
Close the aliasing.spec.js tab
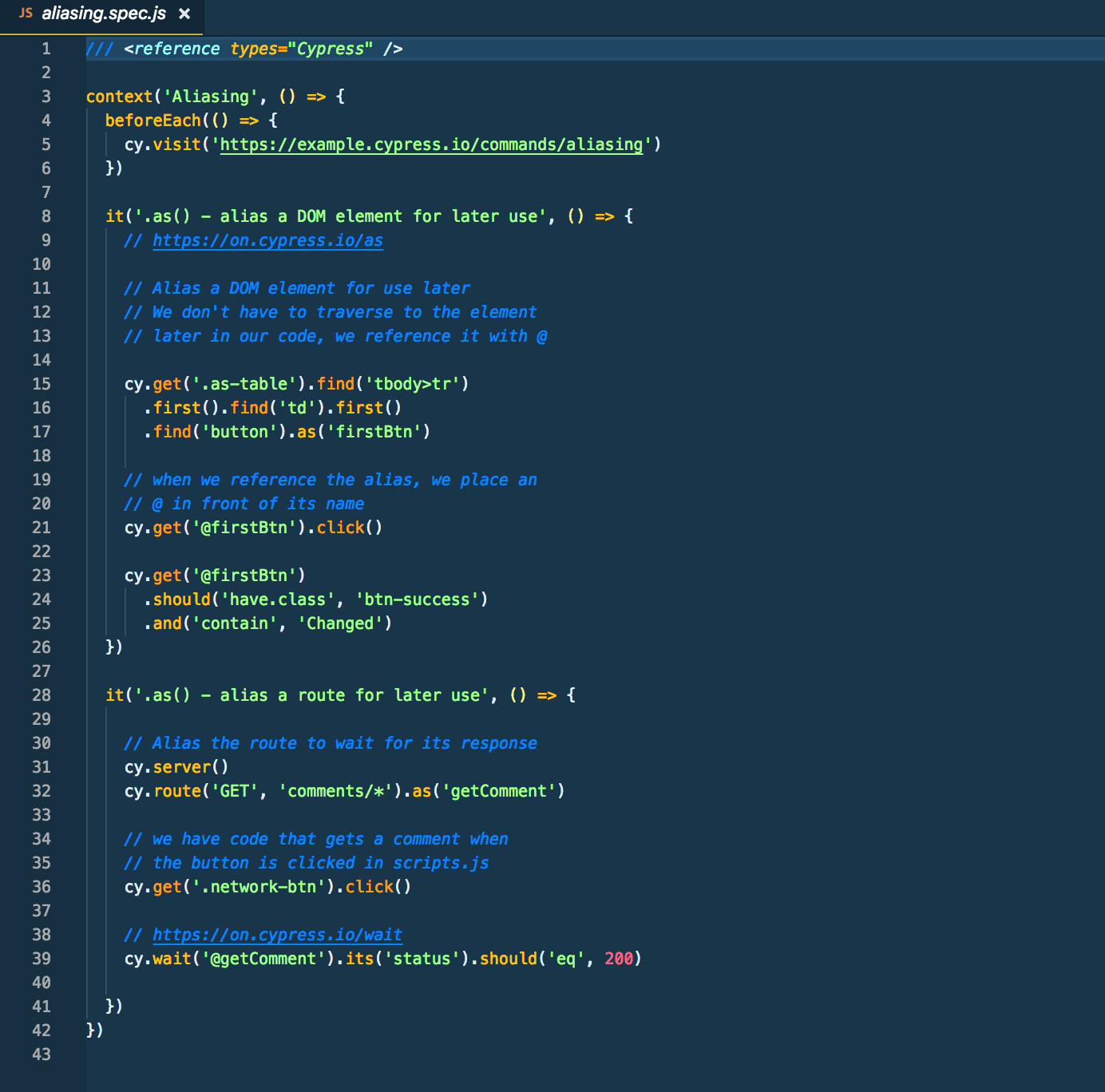coord(184,14)
